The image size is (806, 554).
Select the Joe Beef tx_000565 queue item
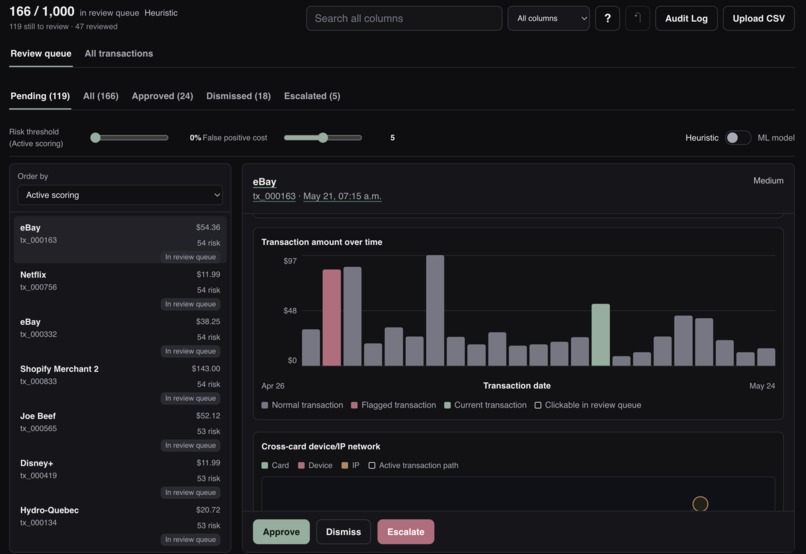(x=120, y=429)
